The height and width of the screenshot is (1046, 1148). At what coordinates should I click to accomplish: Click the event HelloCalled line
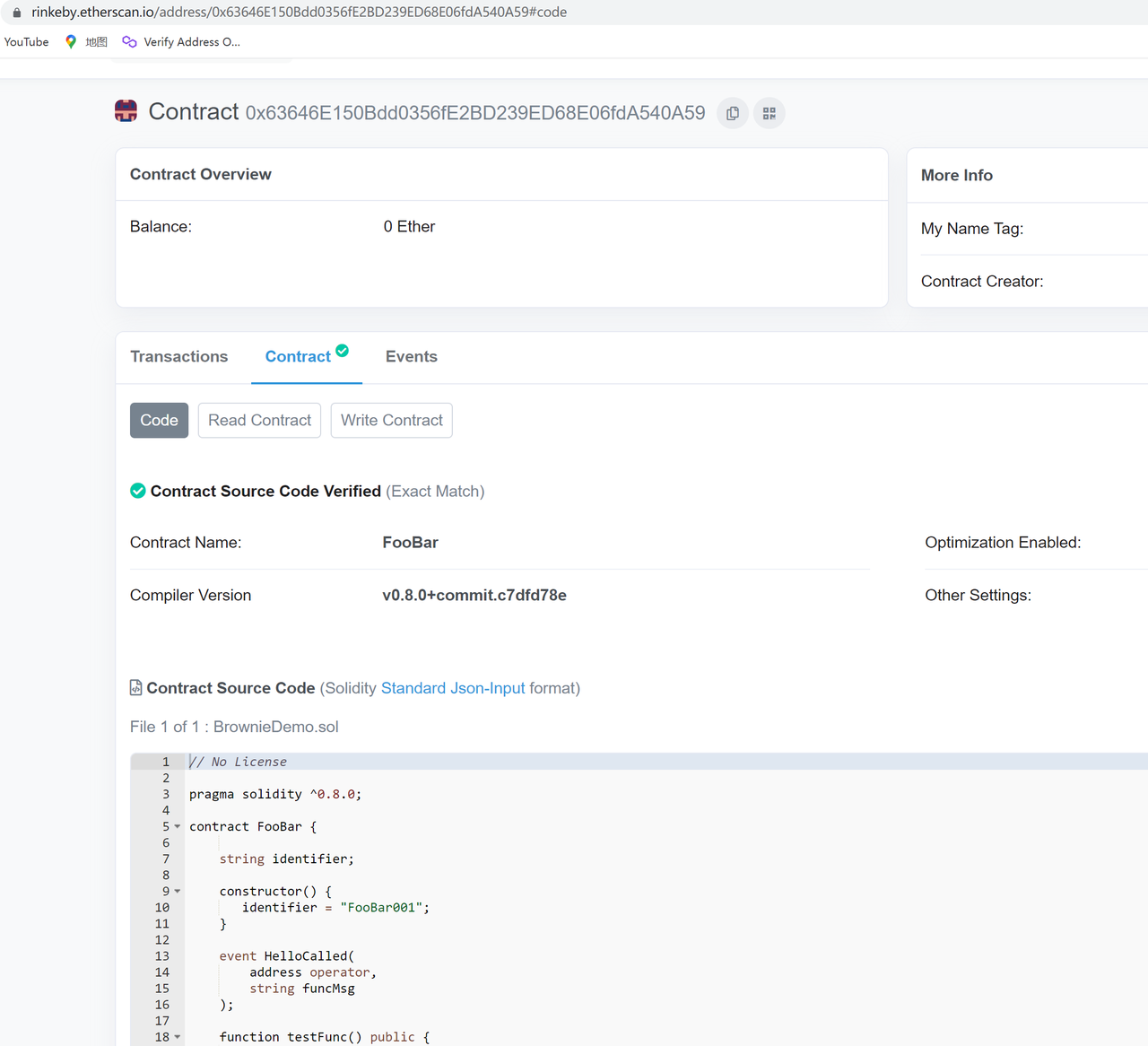287,956
